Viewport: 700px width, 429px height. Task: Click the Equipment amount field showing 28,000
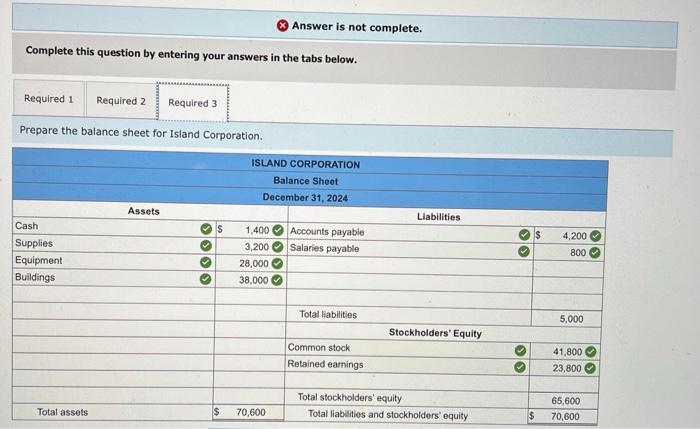point(251,263)
